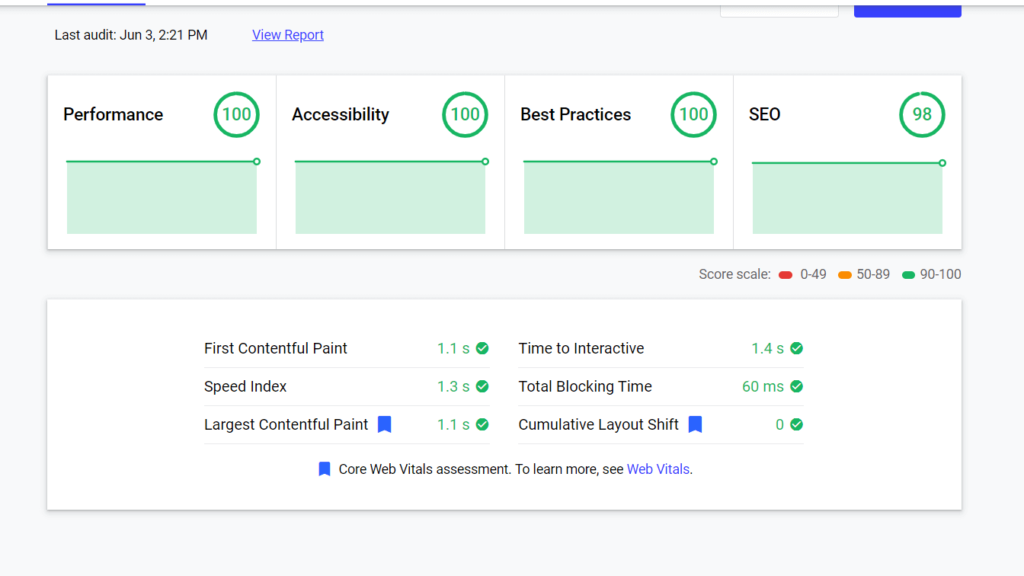The width and height of the screenshot is (1024, 576).
Task: Click the blue button at top right
Action: click(x=907, y=9)
